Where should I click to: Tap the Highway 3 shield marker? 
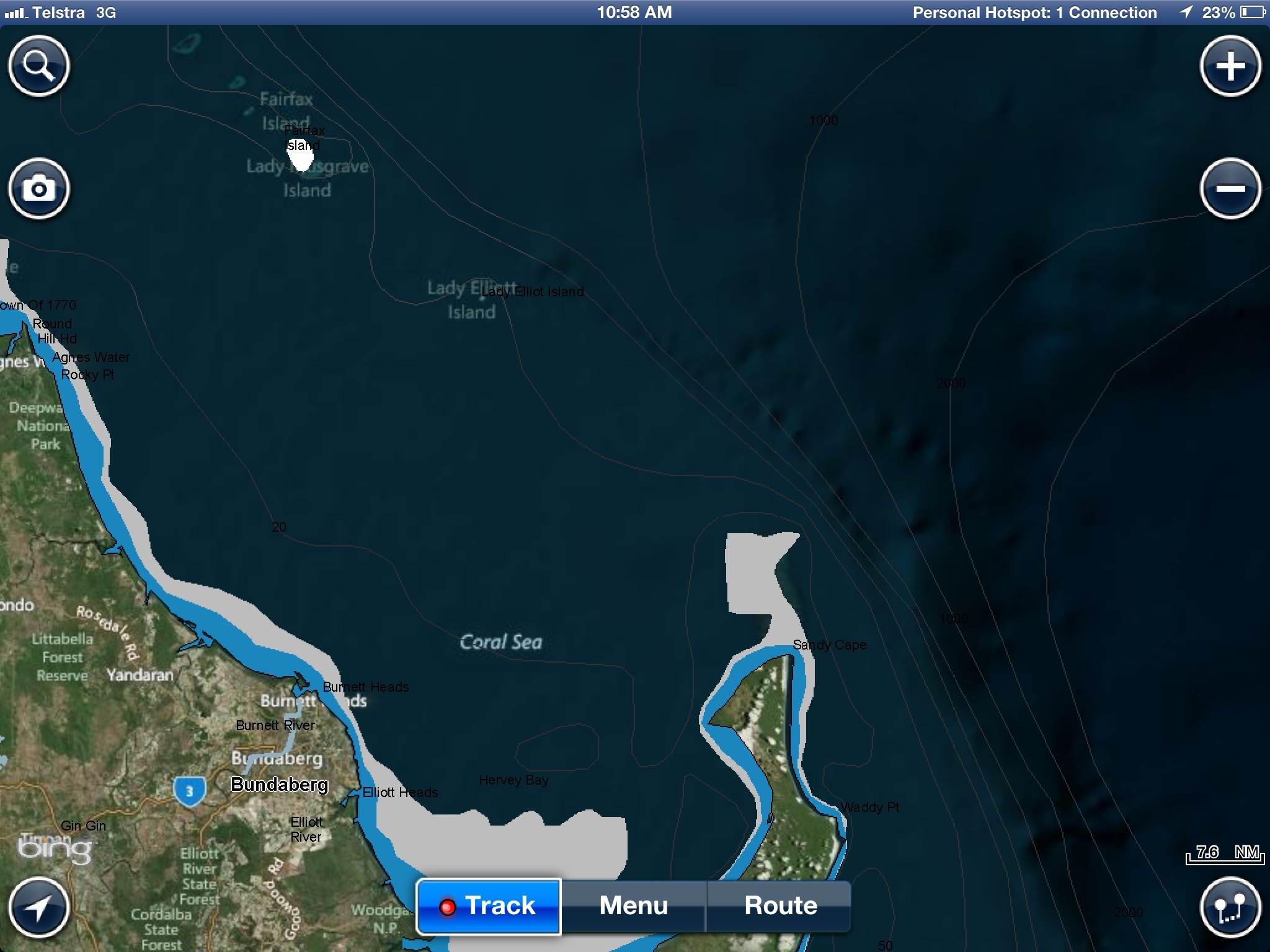189,791
